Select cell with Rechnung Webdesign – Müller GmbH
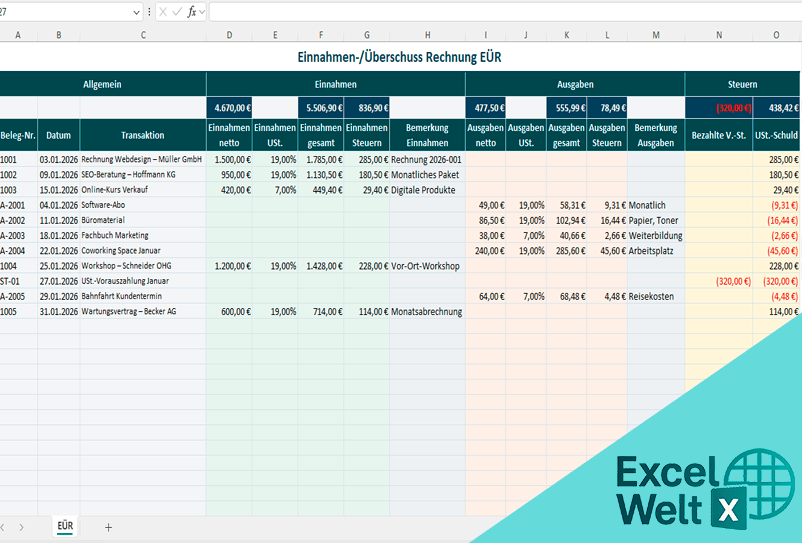Screen dimensions: 802x543 tap(143, 159)
